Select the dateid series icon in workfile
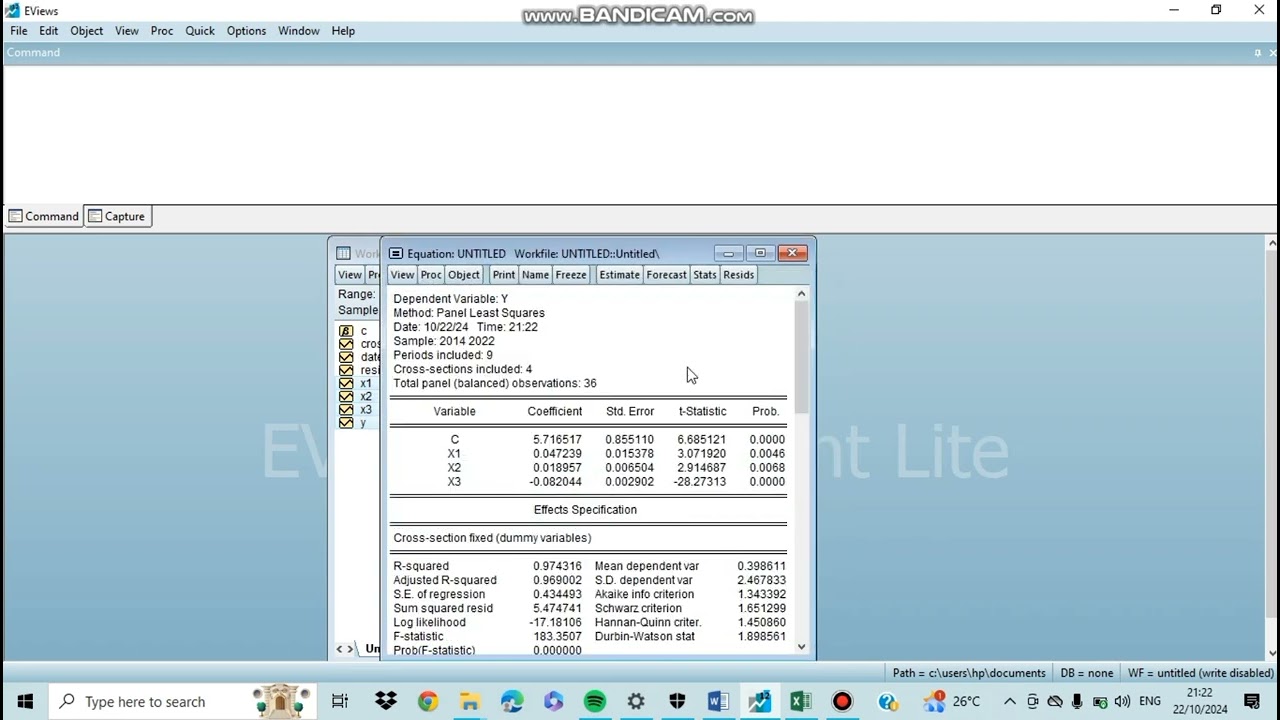This screenshot has height=720, width=1280. 346,357
